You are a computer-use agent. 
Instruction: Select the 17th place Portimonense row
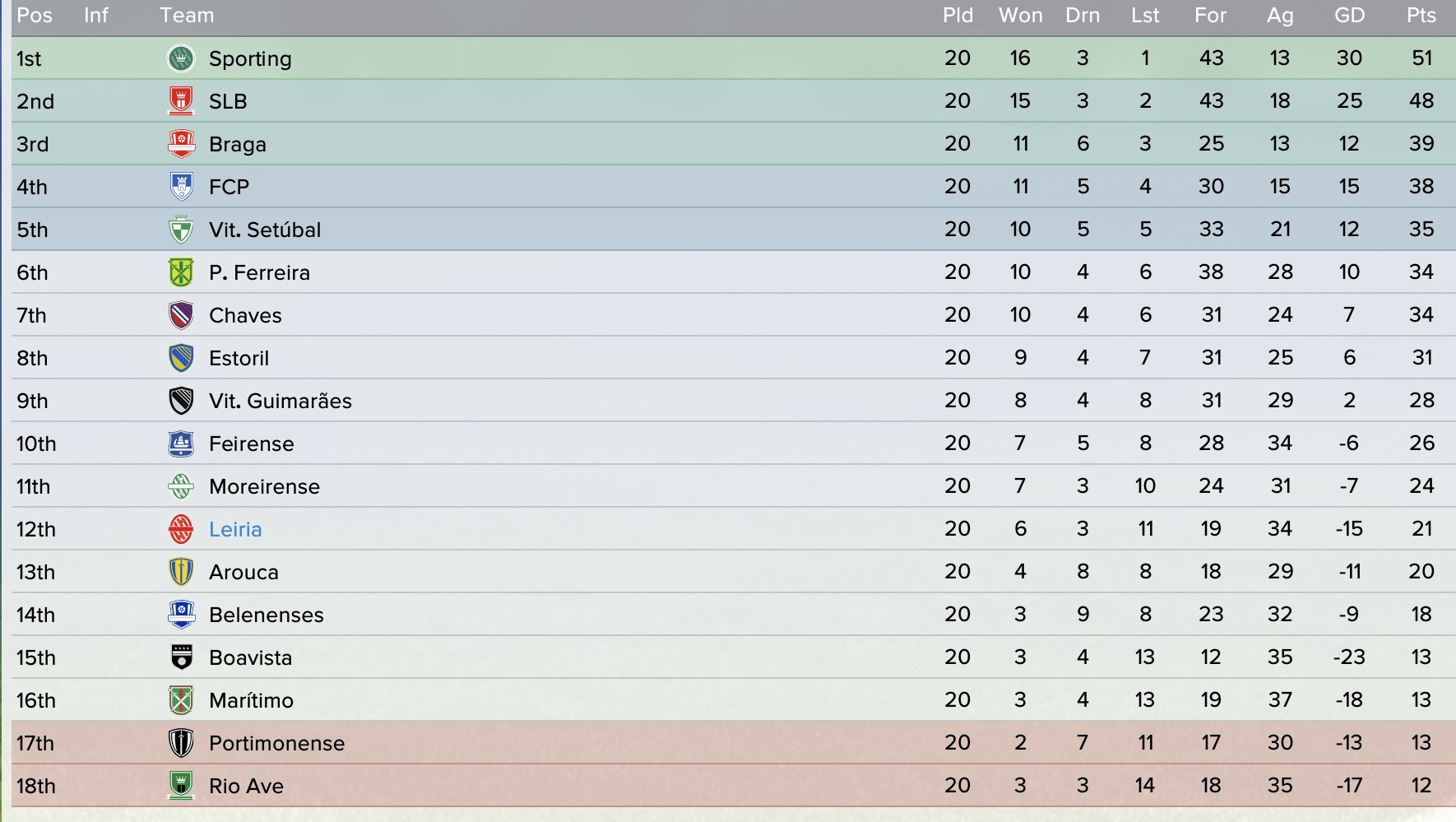pyautogui.click(x=734, y=743)
